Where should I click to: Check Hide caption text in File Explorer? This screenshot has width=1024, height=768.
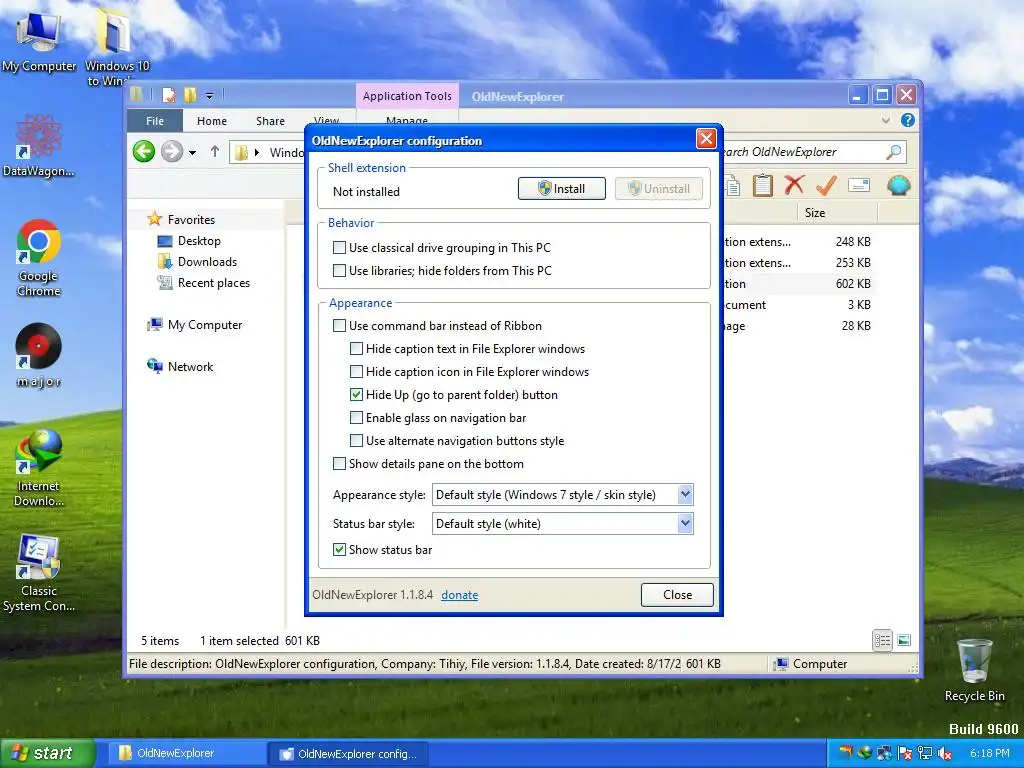coord(356,349)
